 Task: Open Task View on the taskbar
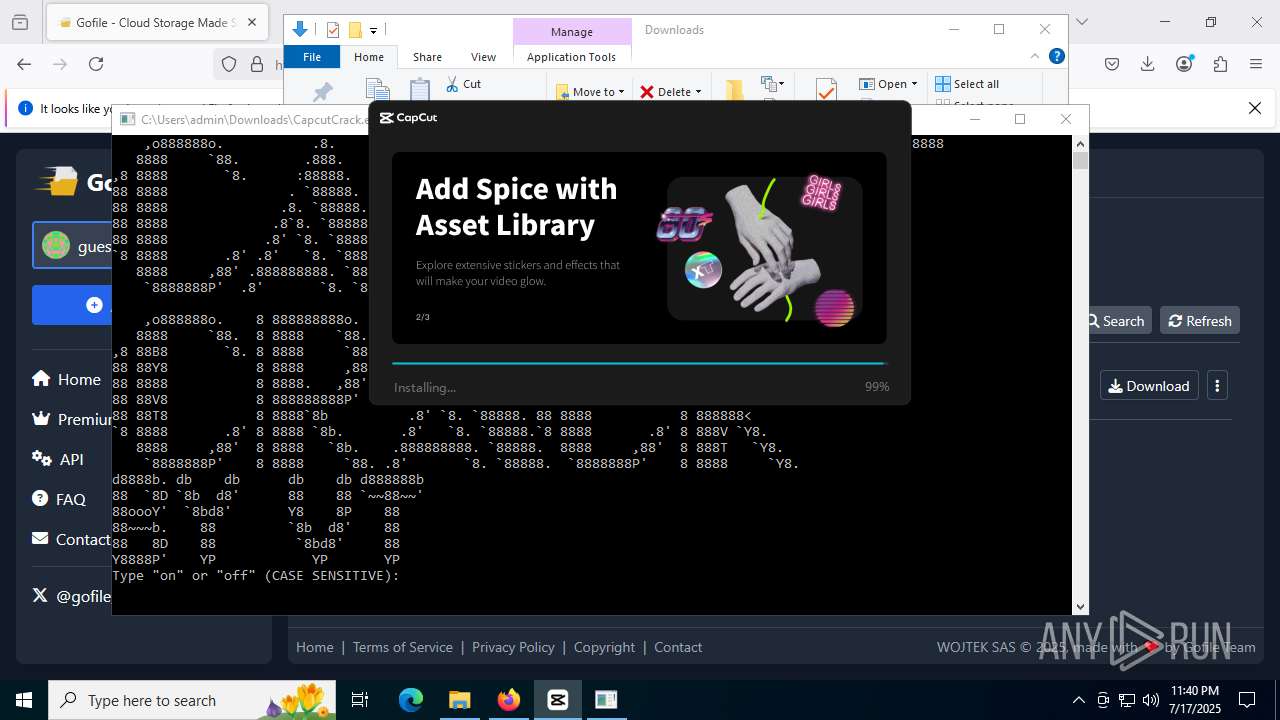pyautogui.click(x=360, y=700)
